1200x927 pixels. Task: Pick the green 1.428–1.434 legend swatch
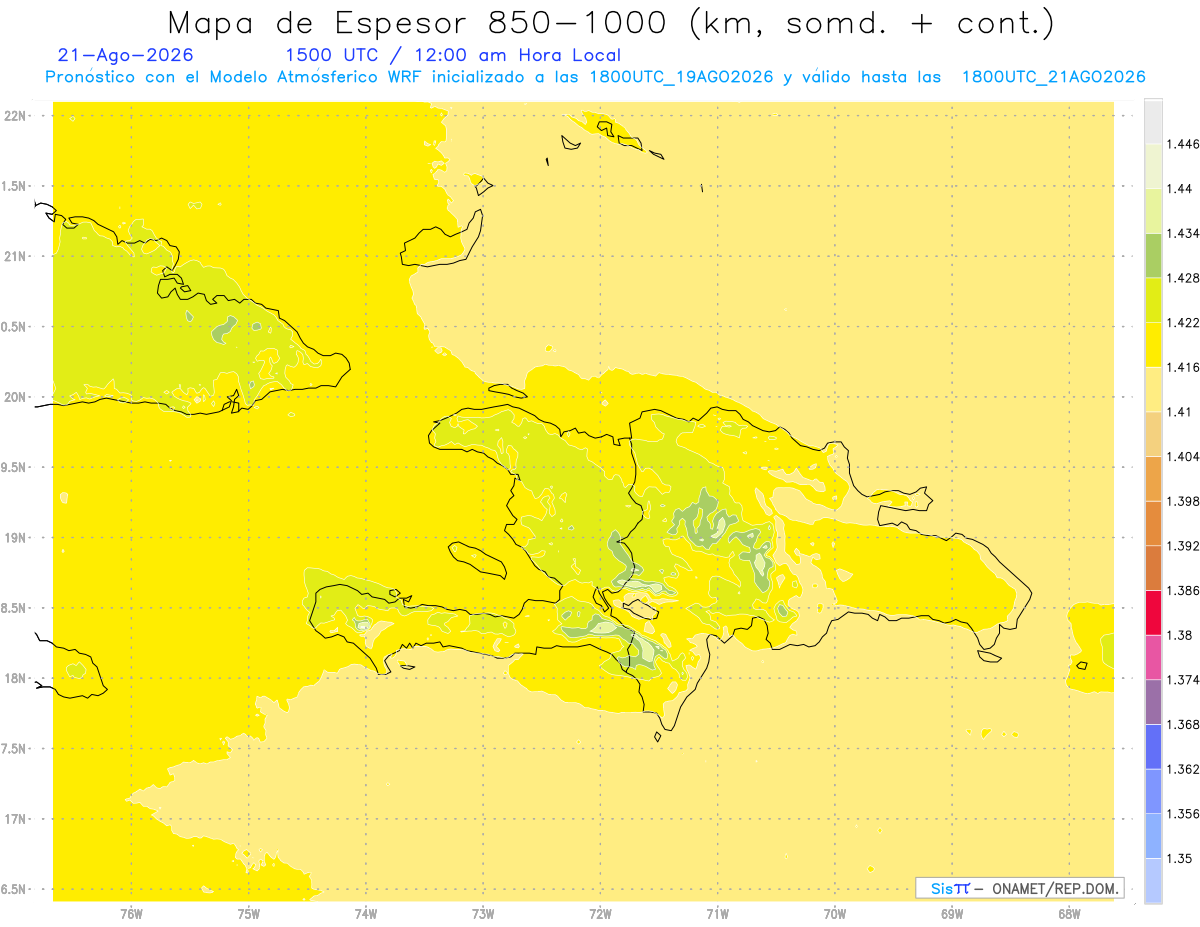point(1153,255)
